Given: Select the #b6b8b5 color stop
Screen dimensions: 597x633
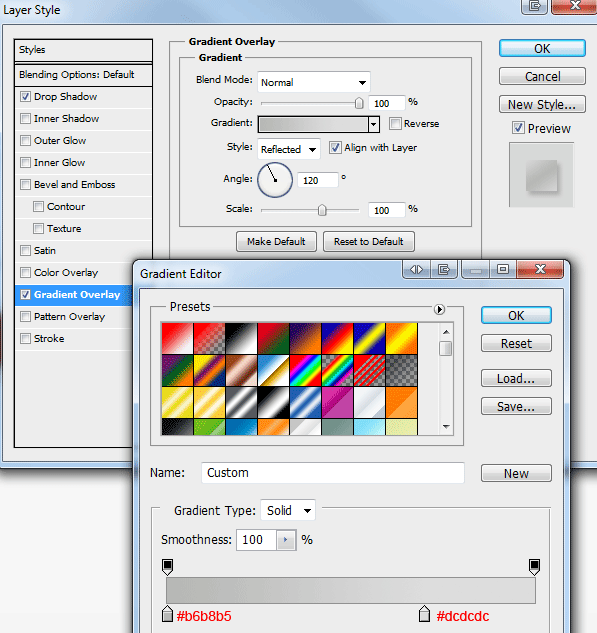Looking at the screenshot, I should pyautogui.click(x=167, y=614).
